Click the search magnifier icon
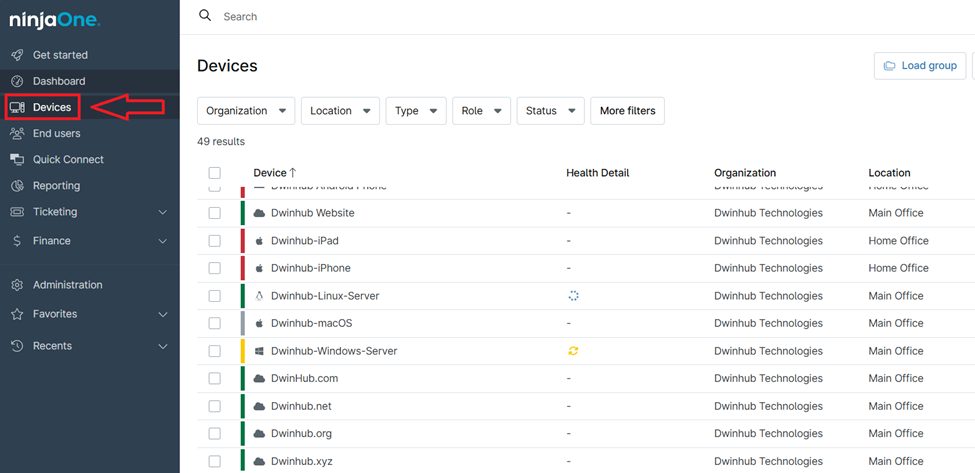 pos(205,16)
